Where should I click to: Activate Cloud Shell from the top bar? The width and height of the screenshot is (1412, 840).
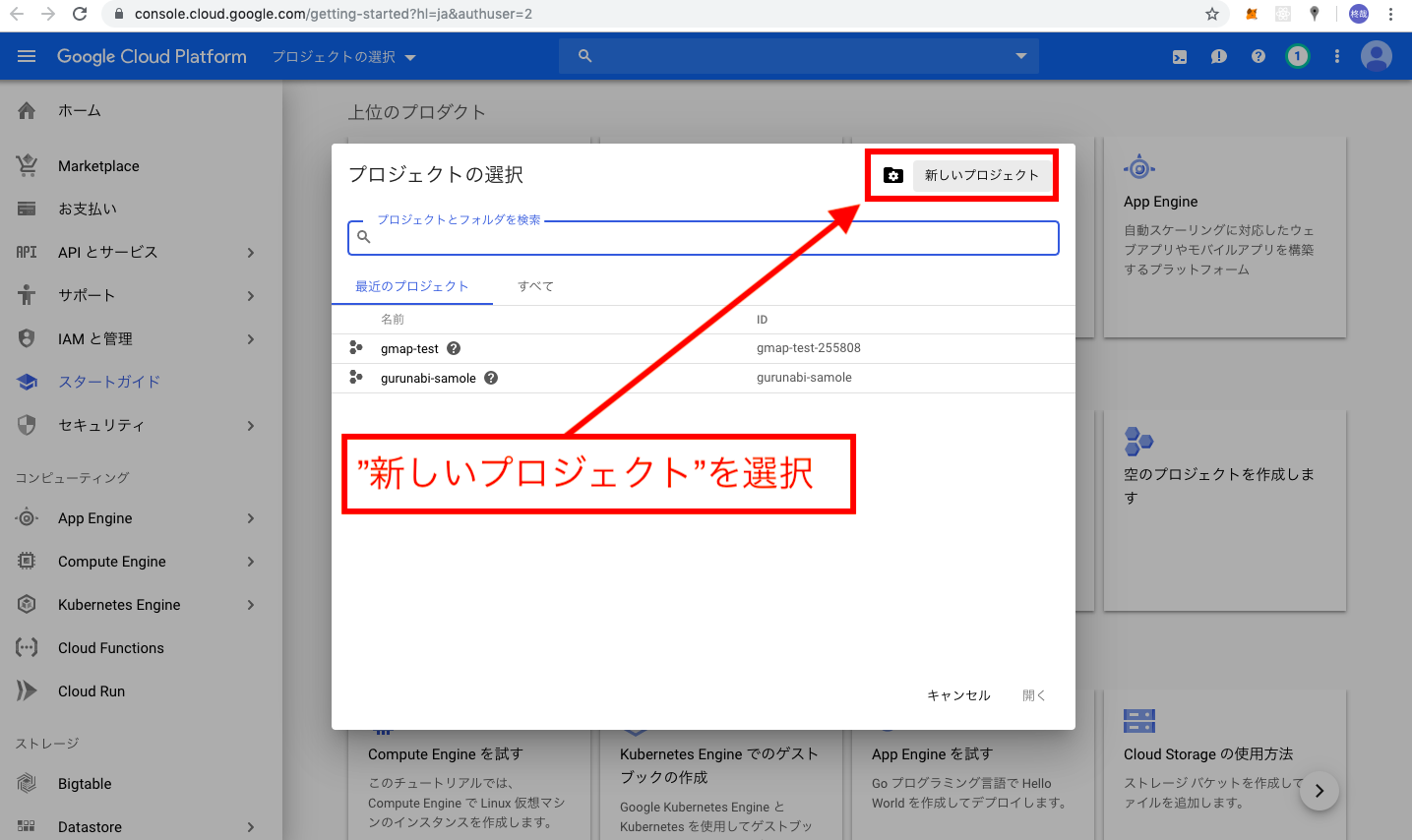(x=1179, y=56)
